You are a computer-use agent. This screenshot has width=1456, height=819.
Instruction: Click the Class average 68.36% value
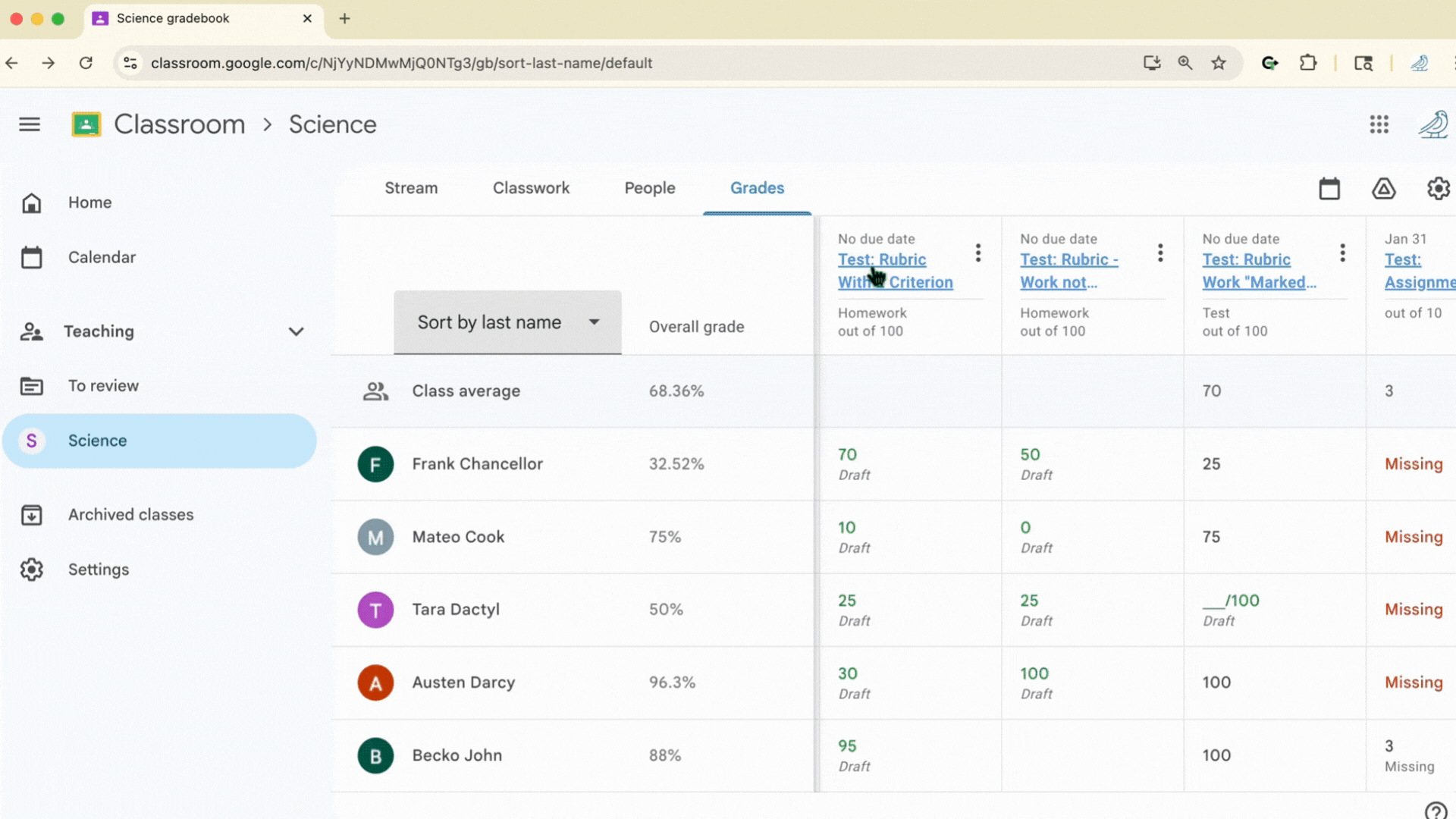click(676, 391)
